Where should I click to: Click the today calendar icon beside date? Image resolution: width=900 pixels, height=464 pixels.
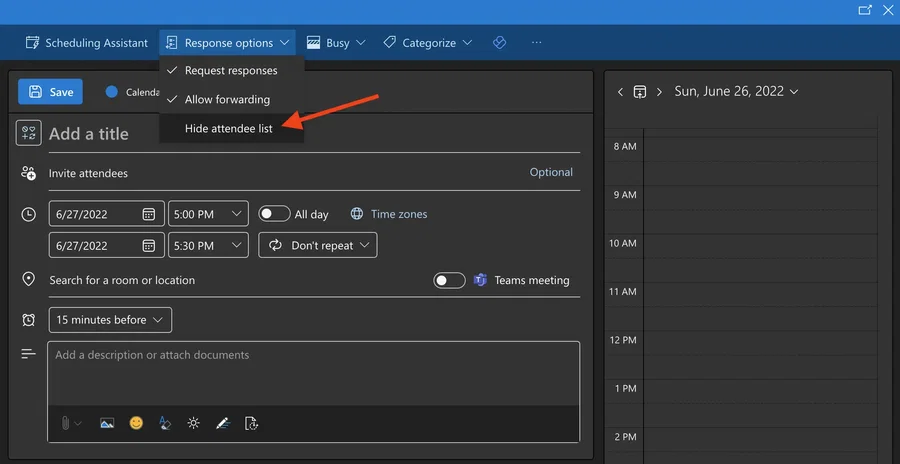[x=639, y=92]
